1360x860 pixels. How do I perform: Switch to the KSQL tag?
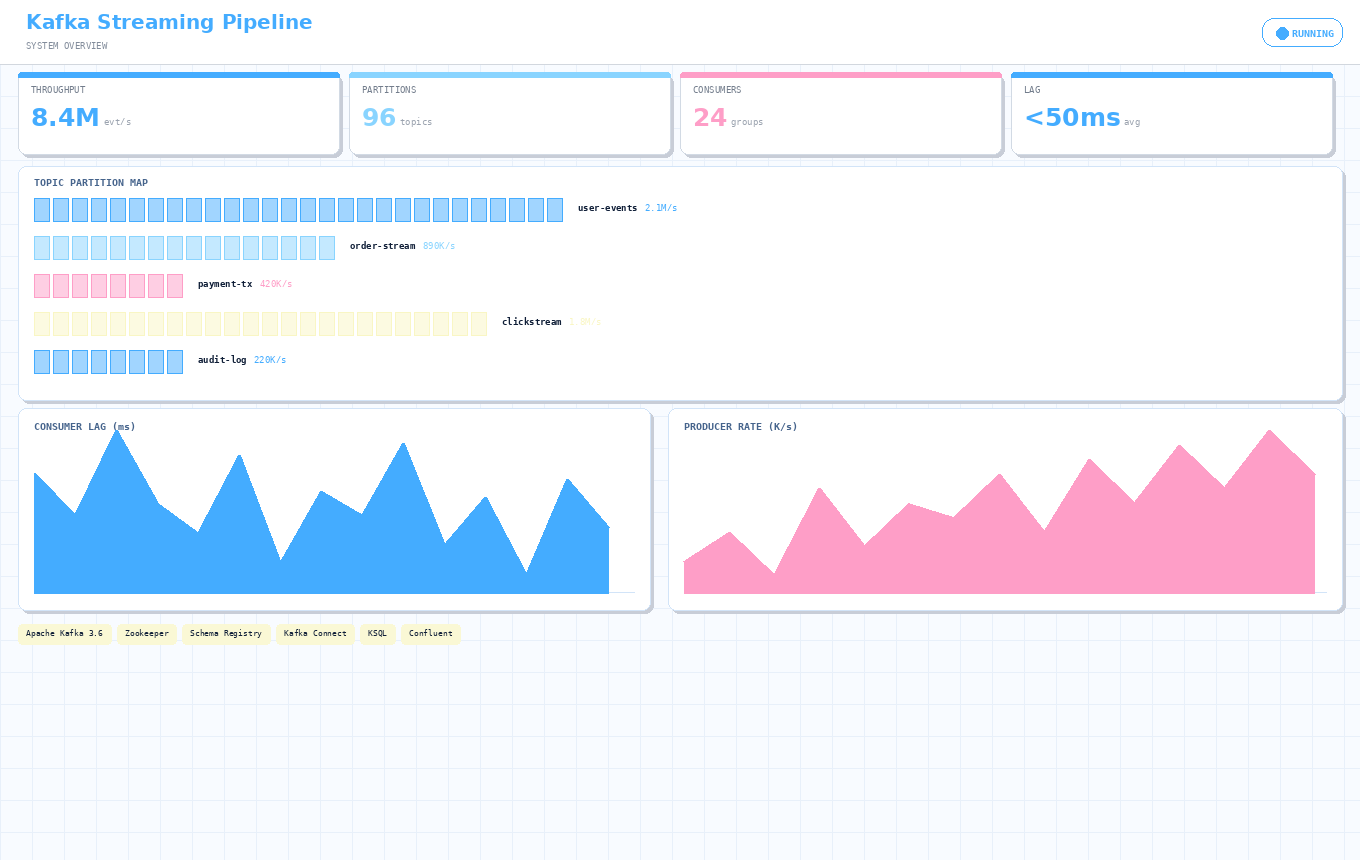point(377,633)
